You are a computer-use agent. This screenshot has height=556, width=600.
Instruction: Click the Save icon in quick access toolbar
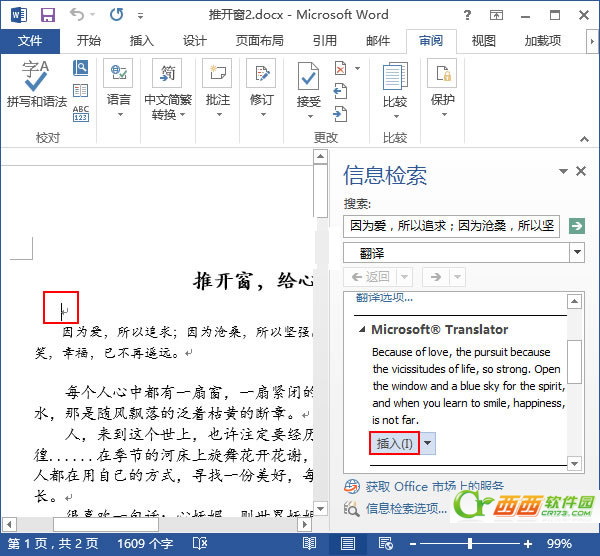coord(48,15)
